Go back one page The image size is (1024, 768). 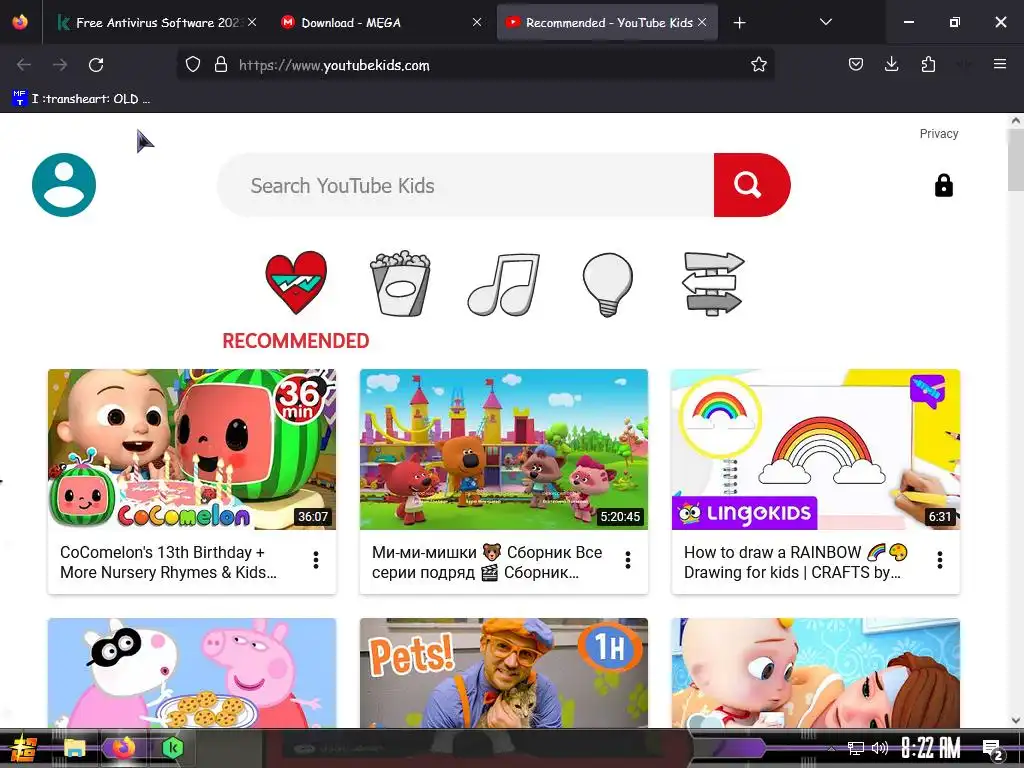coord(24,65)
